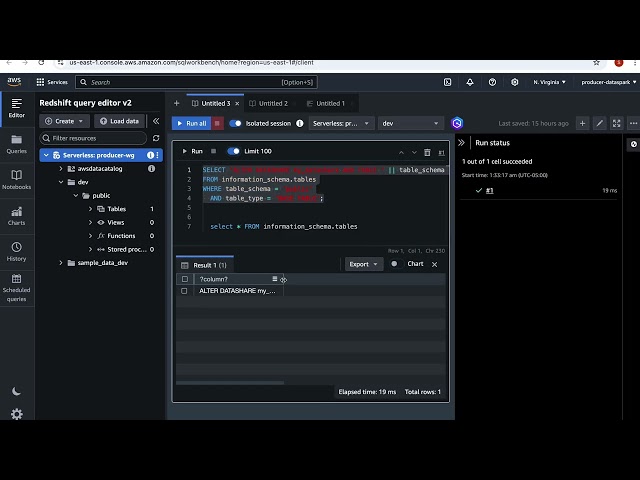Expand the Functions node
Image resolution: width=640 pixels, height=480 pixels.
[90, 236]
